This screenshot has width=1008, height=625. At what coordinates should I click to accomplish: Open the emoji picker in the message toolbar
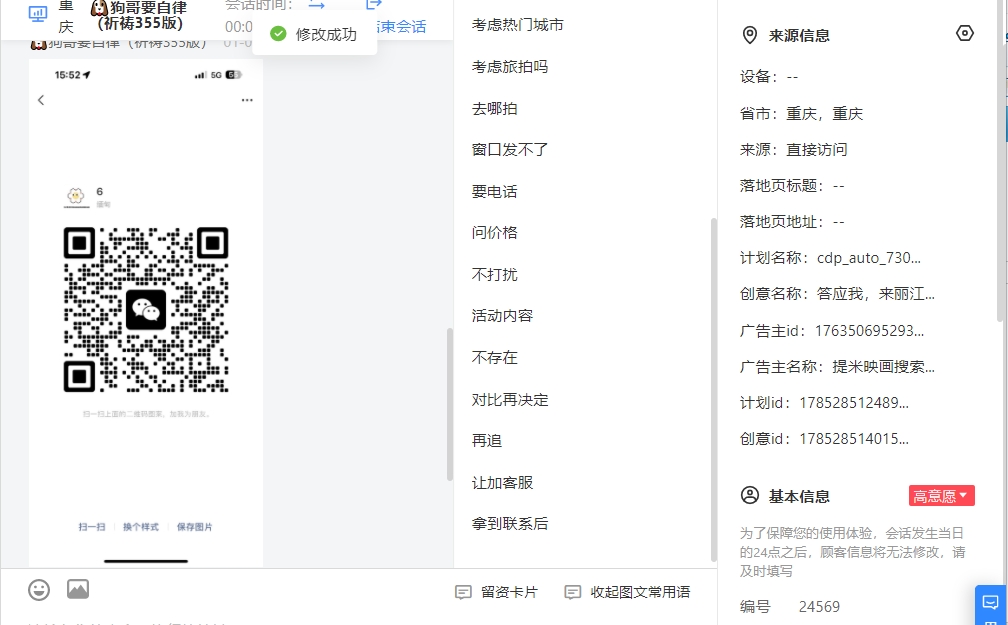[x=39, y=590]
